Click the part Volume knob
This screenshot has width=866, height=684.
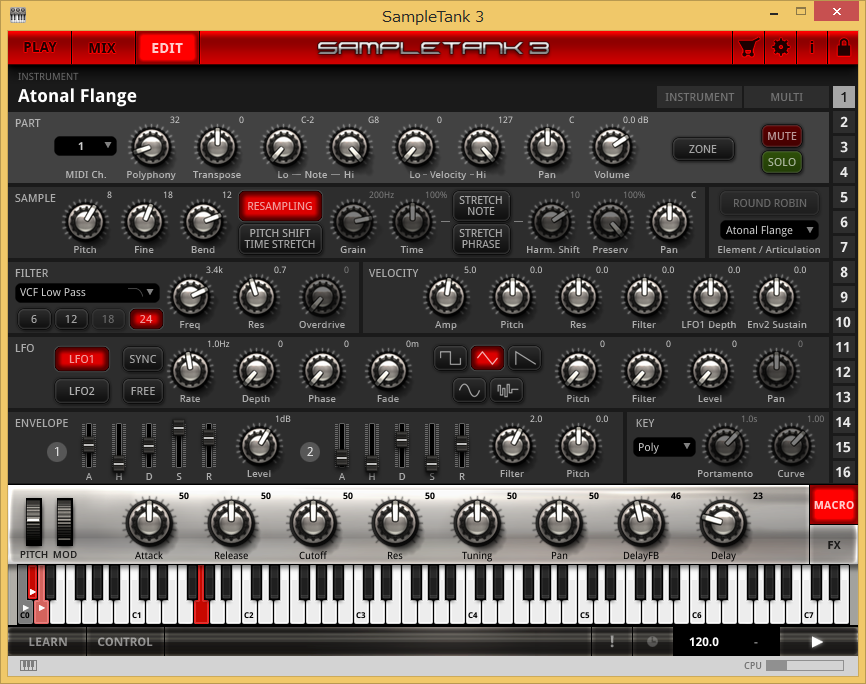[611, 147]
